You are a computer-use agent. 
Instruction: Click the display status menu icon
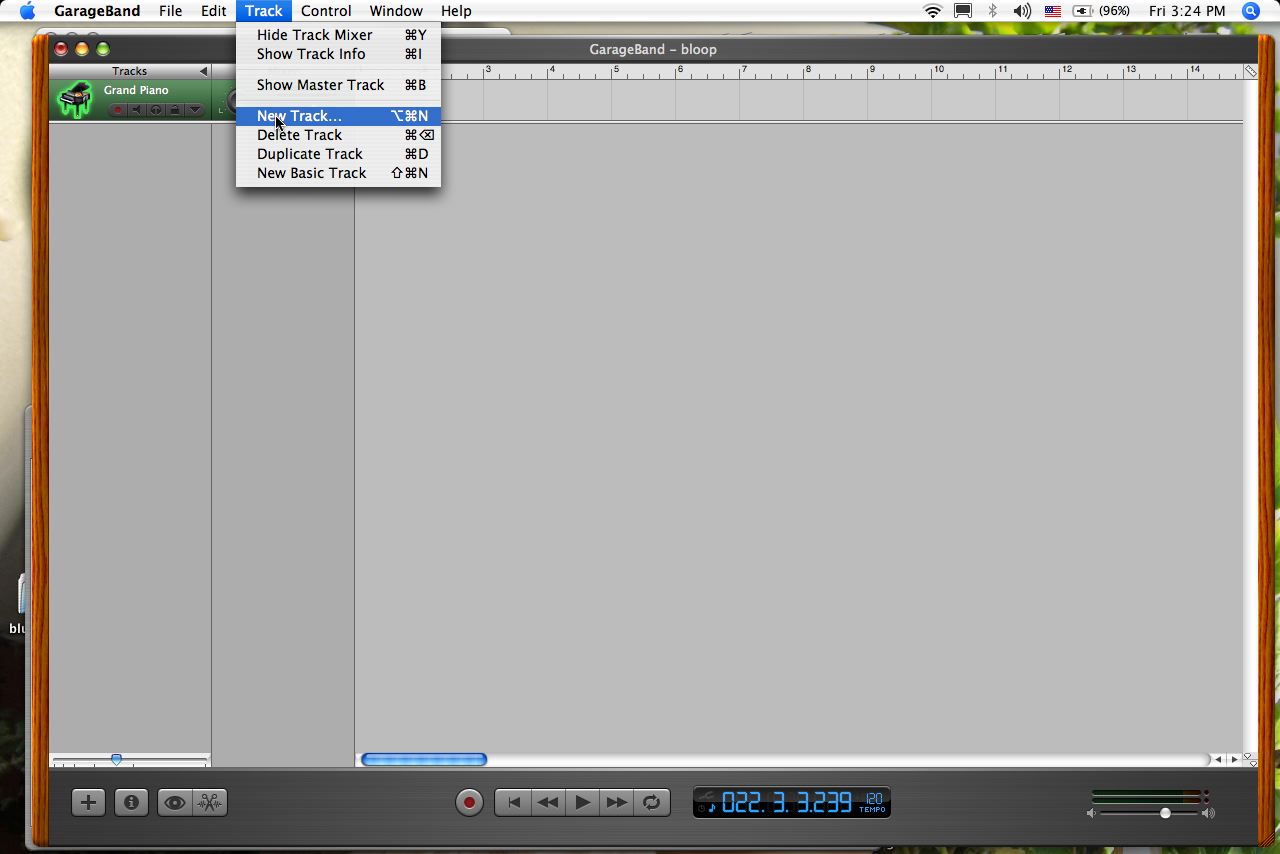coord(962,11)
